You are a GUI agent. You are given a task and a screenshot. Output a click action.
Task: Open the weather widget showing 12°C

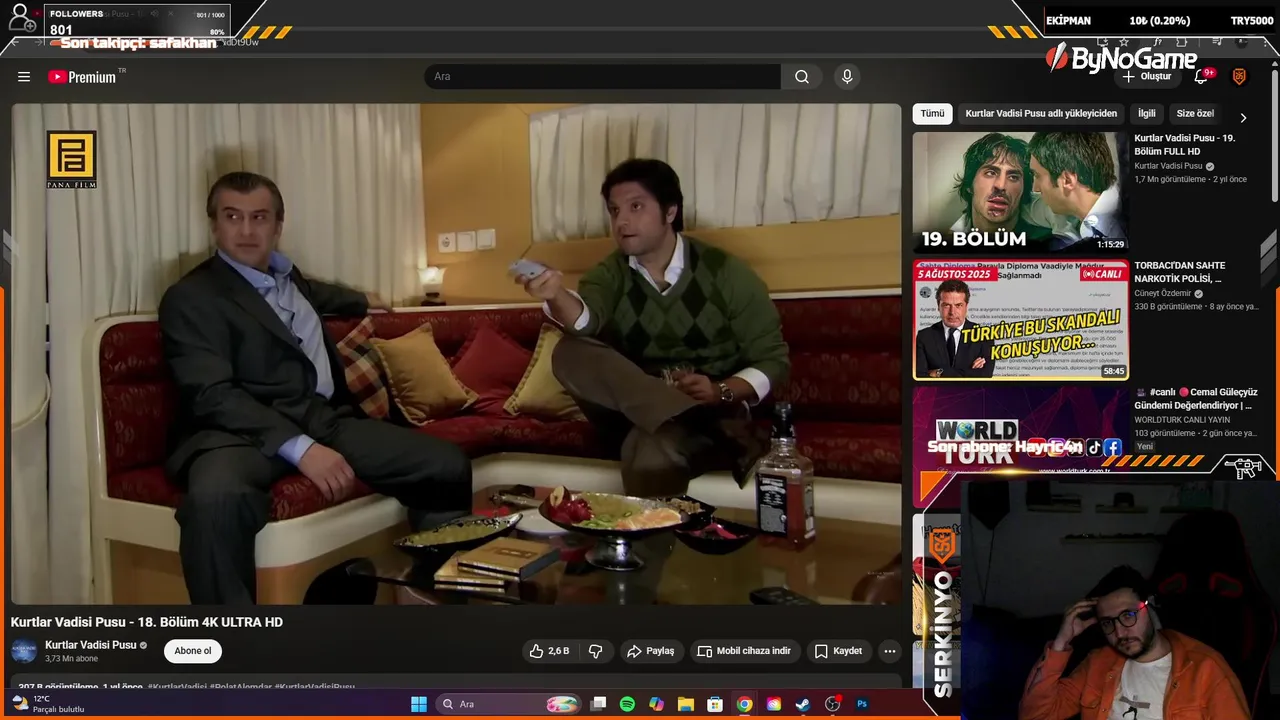47,704
